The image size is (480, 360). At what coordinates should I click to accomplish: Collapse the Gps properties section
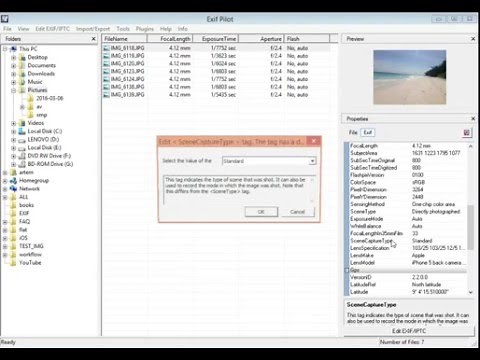[347, 270]
